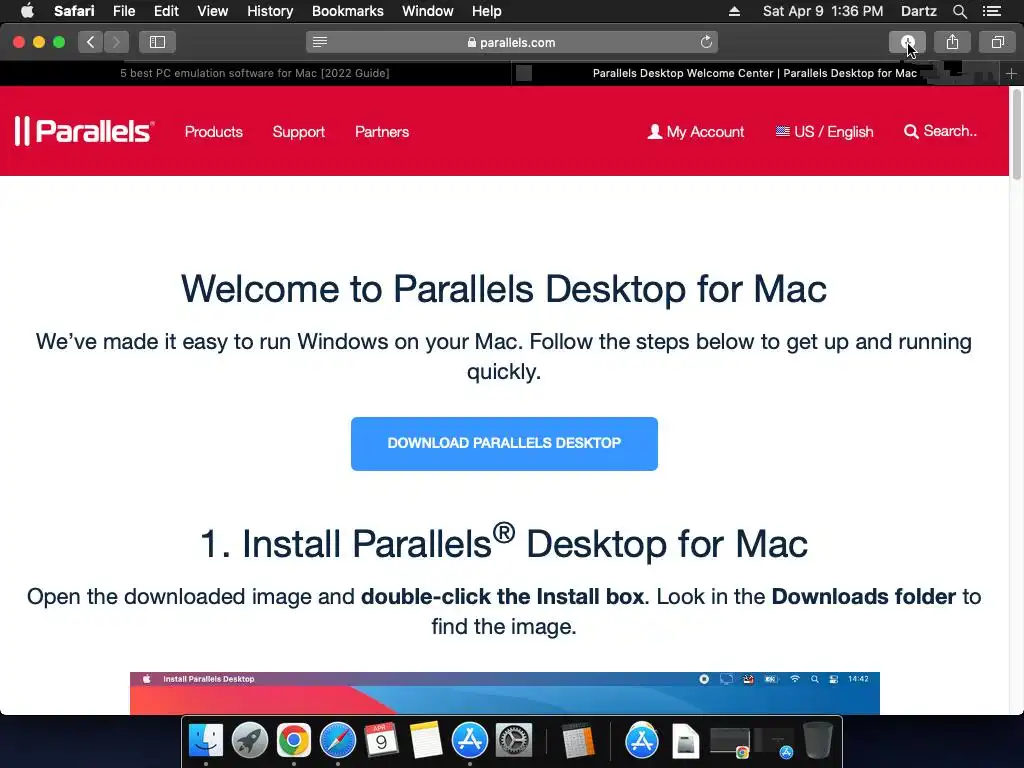Click the date and time in menu bar
The image size is (1024, 768).
click(823, 11)
